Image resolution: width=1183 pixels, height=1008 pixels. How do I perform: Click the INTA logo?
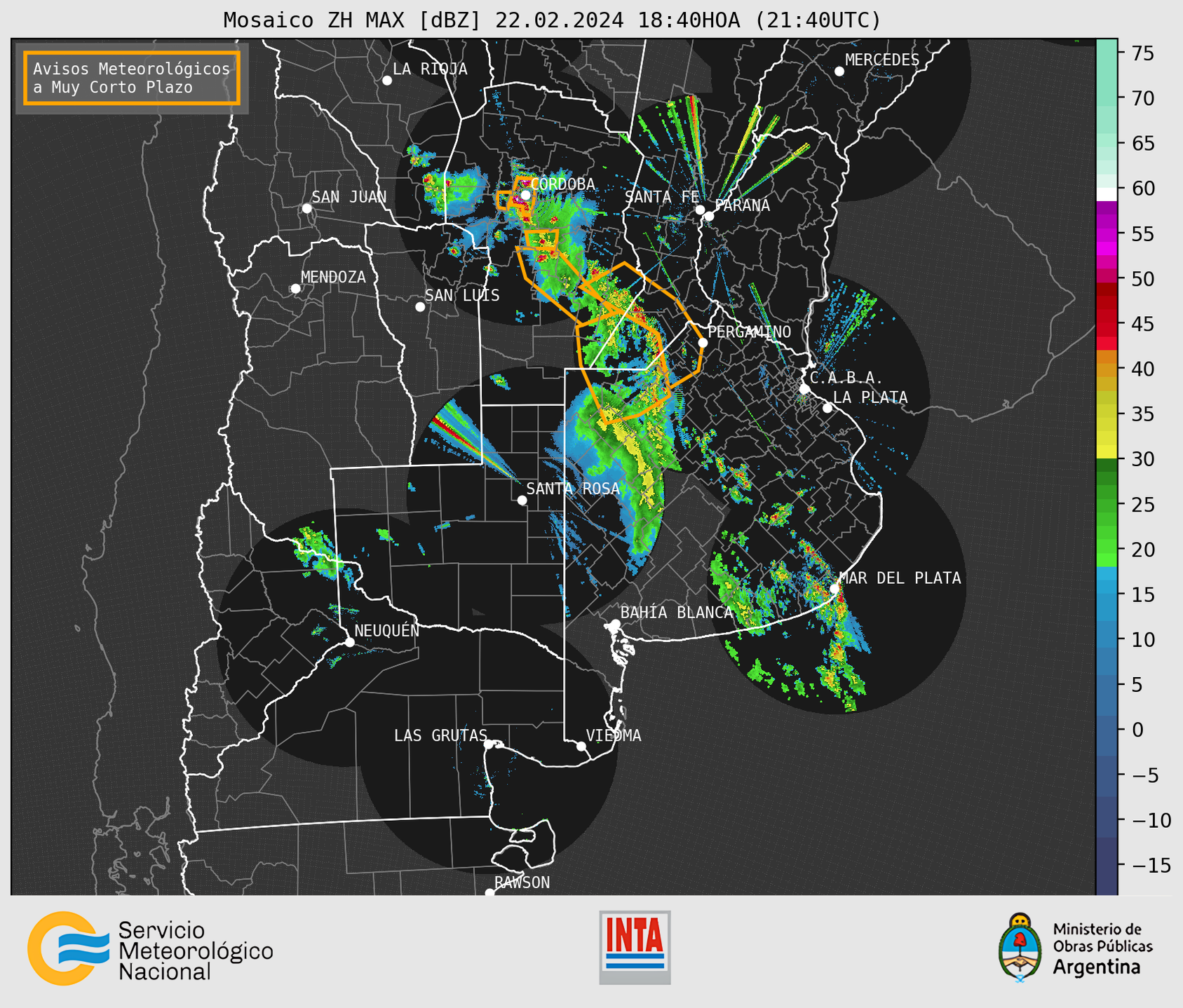(635, 947)
